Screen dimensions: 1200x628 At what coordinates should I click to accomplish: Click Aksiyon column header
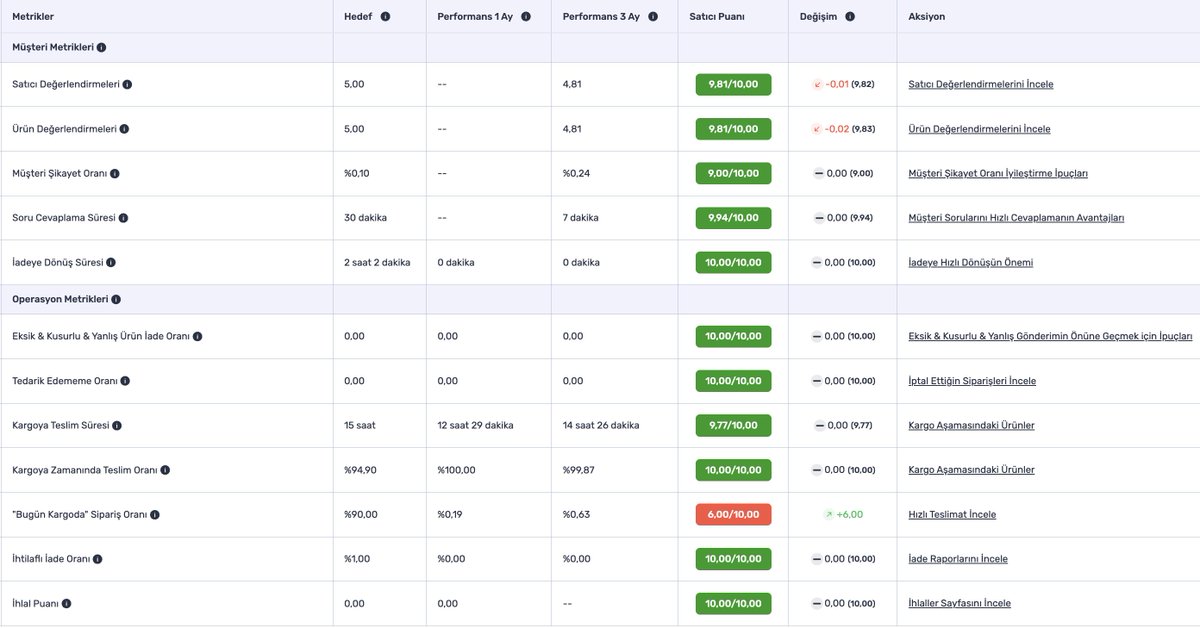click(x=927, y=17)
